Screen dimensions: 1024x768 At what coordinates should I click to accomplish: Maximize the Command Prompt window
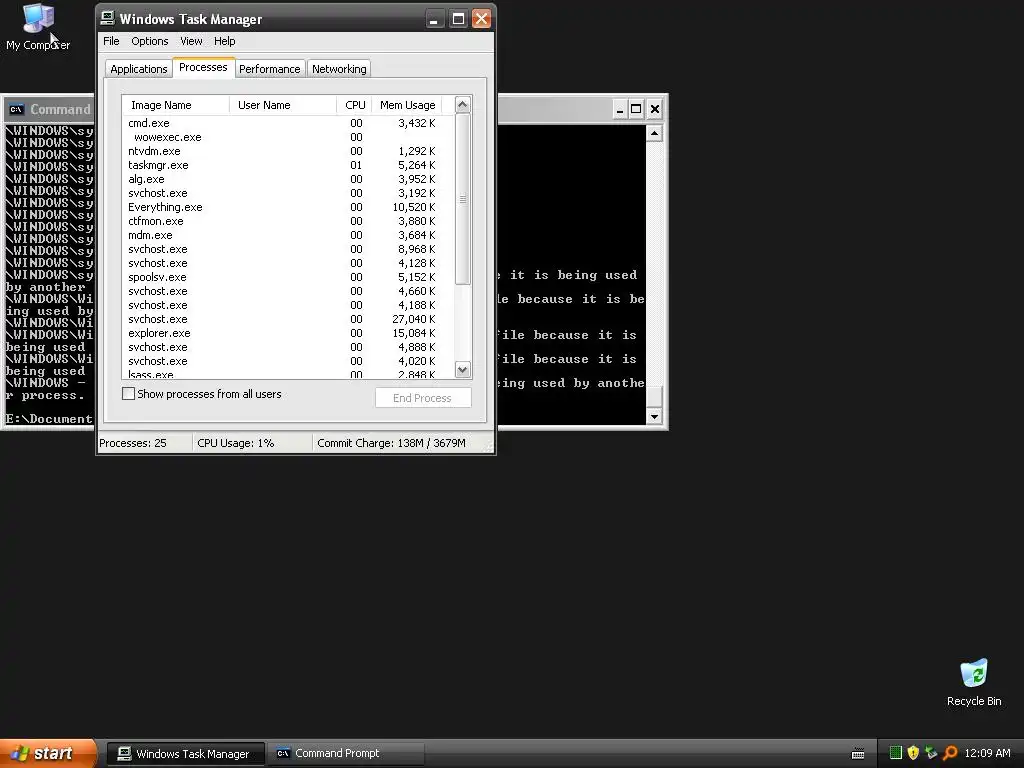[x=636, y=109]
